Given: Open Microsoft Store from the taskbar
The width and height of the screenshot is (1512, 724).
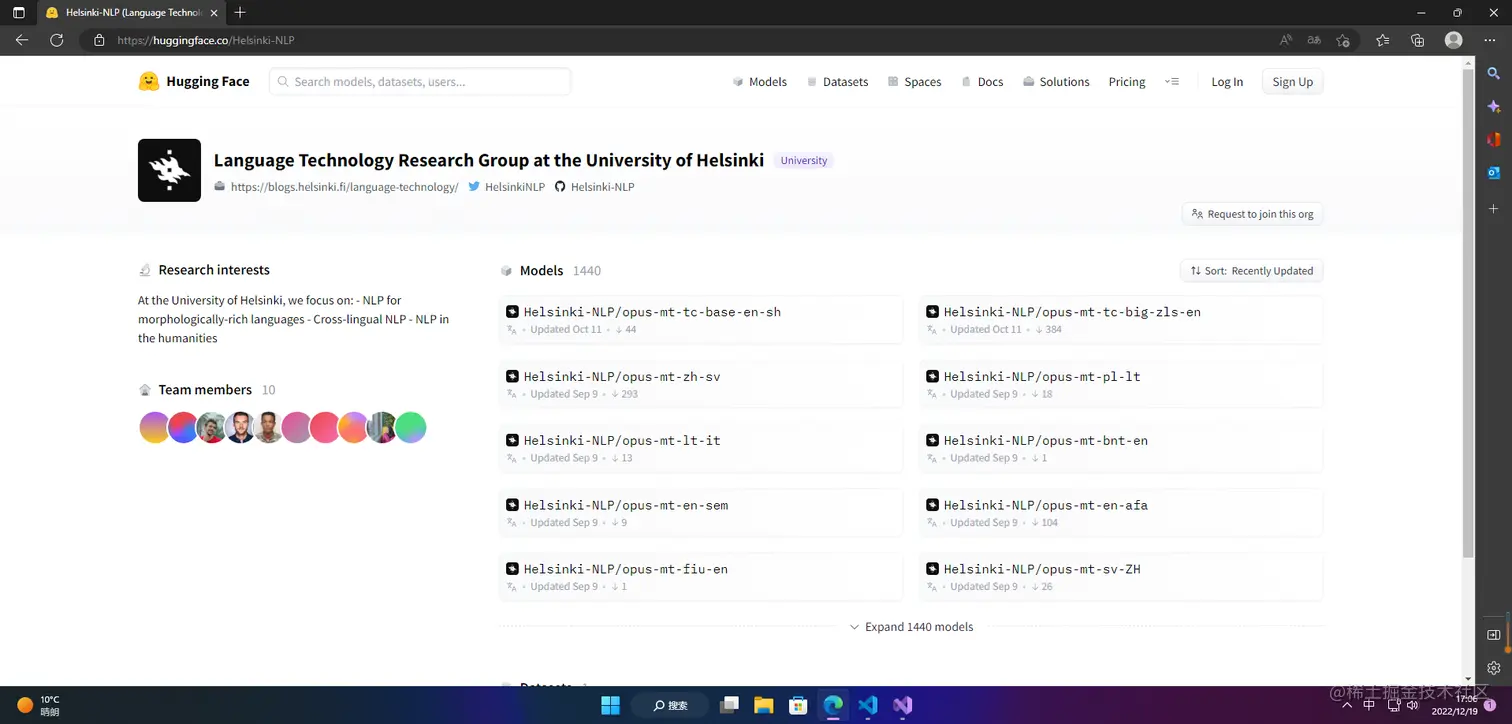Looking at the screenshot, I should click(x=798, y=705).
